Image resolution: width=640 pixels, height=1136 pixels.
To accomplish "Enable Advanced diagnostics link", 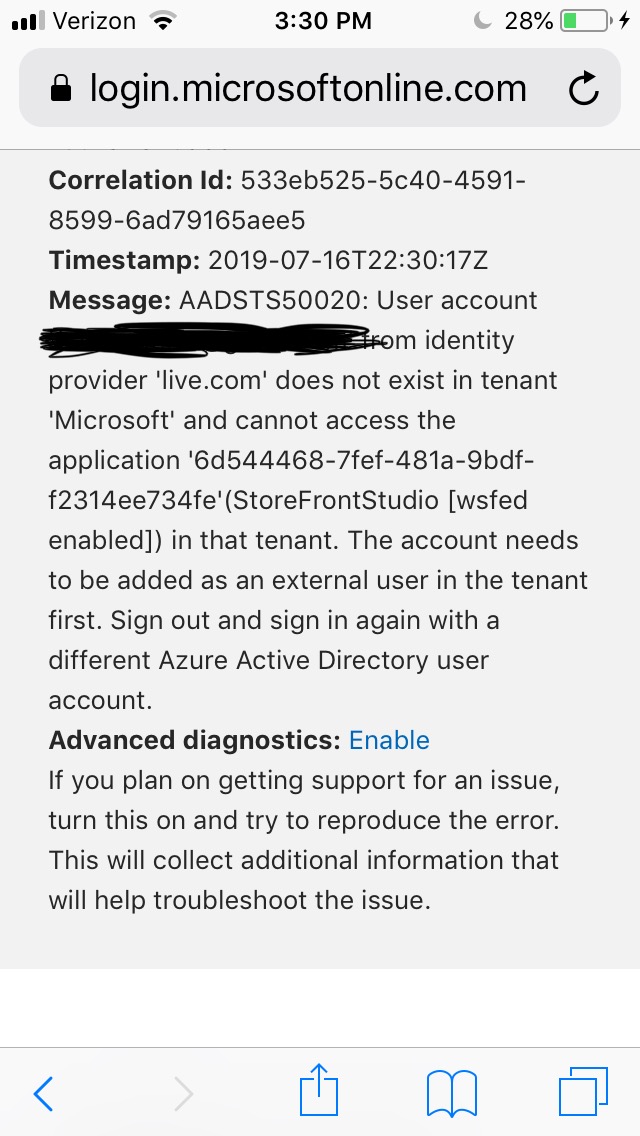I will click(389, 740).
